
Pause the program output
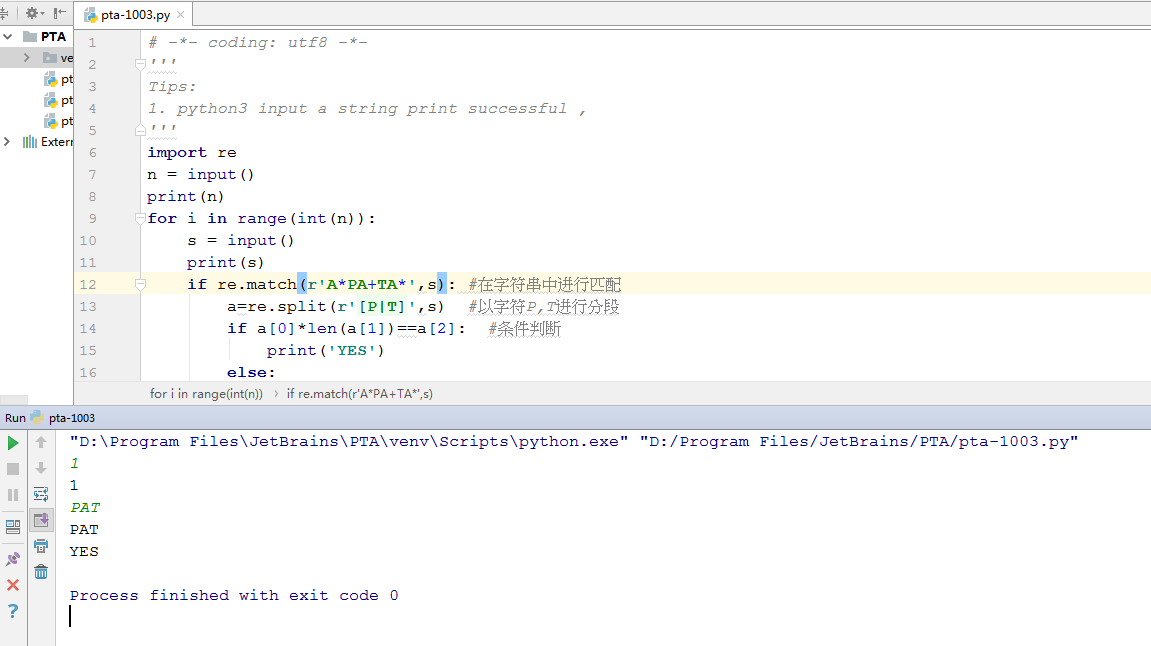pos(13,494)
